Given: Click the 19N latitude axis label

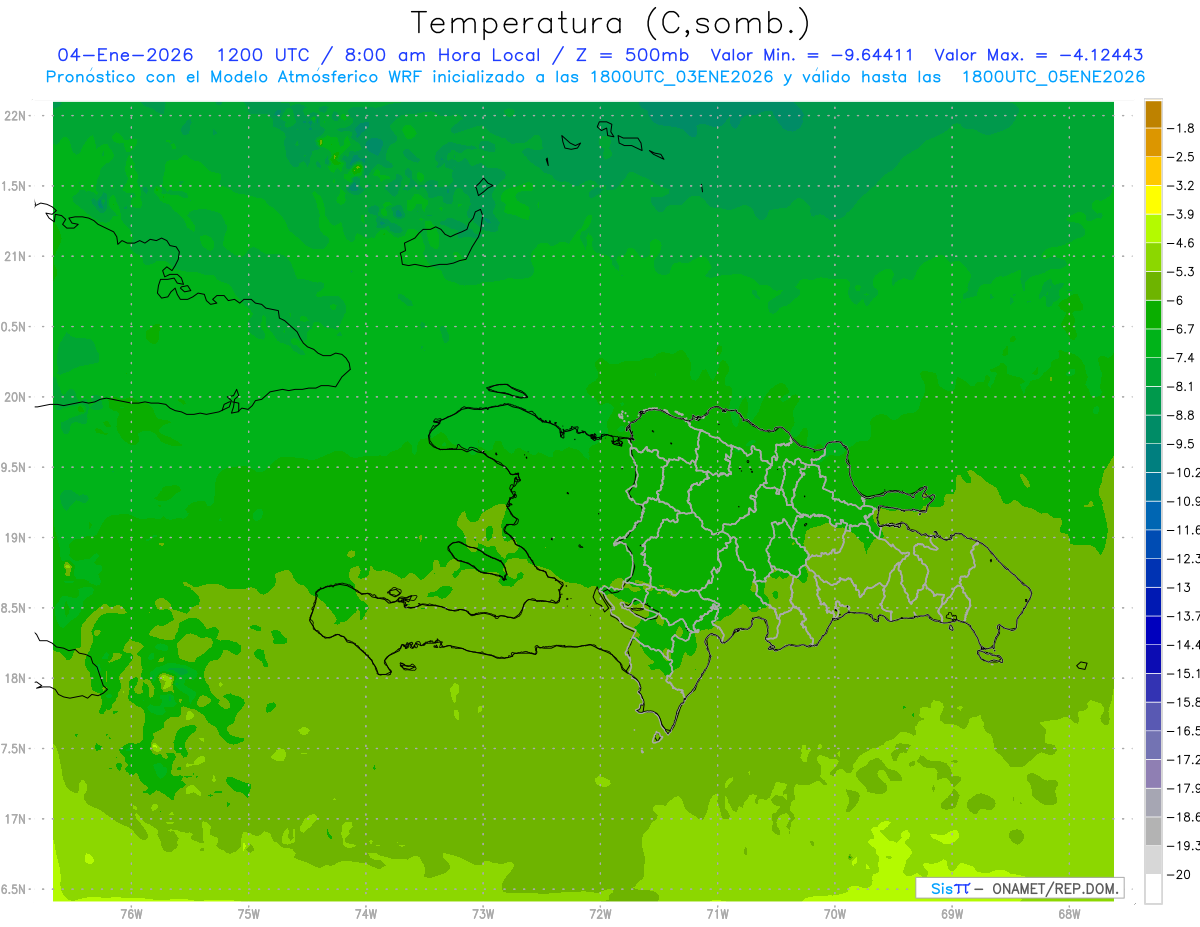Looking at the screenshot, I should click(x=15, y=538).
